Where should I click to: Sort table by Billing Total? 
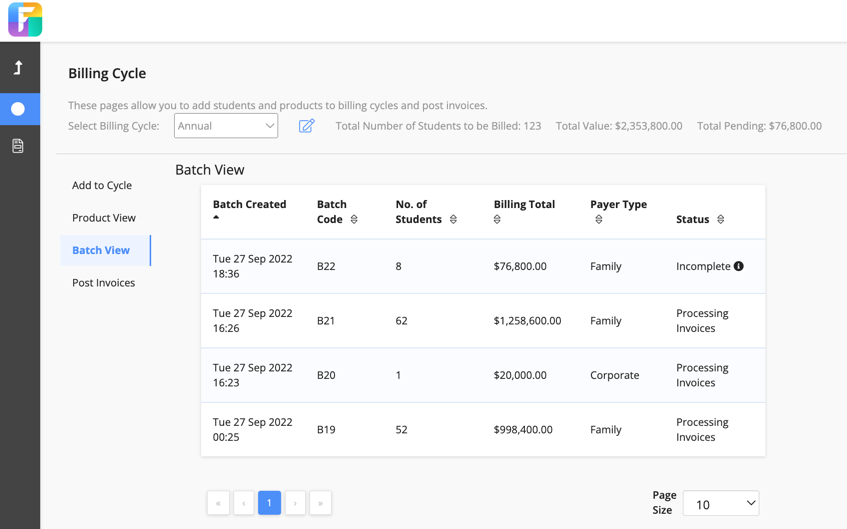[x=497, y=219]
